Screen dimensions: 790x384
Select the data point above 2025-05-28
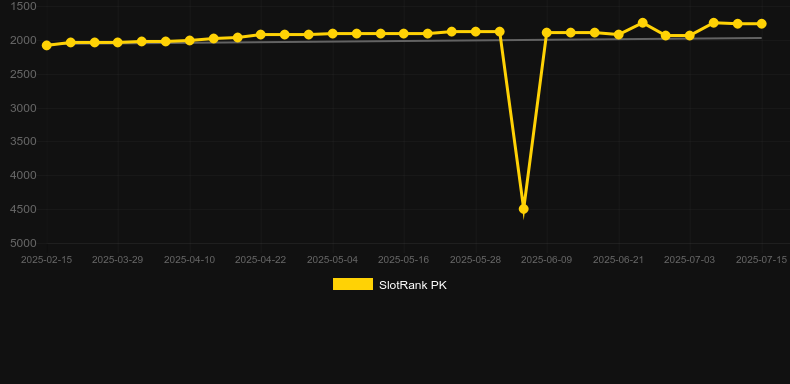point(475,32)
